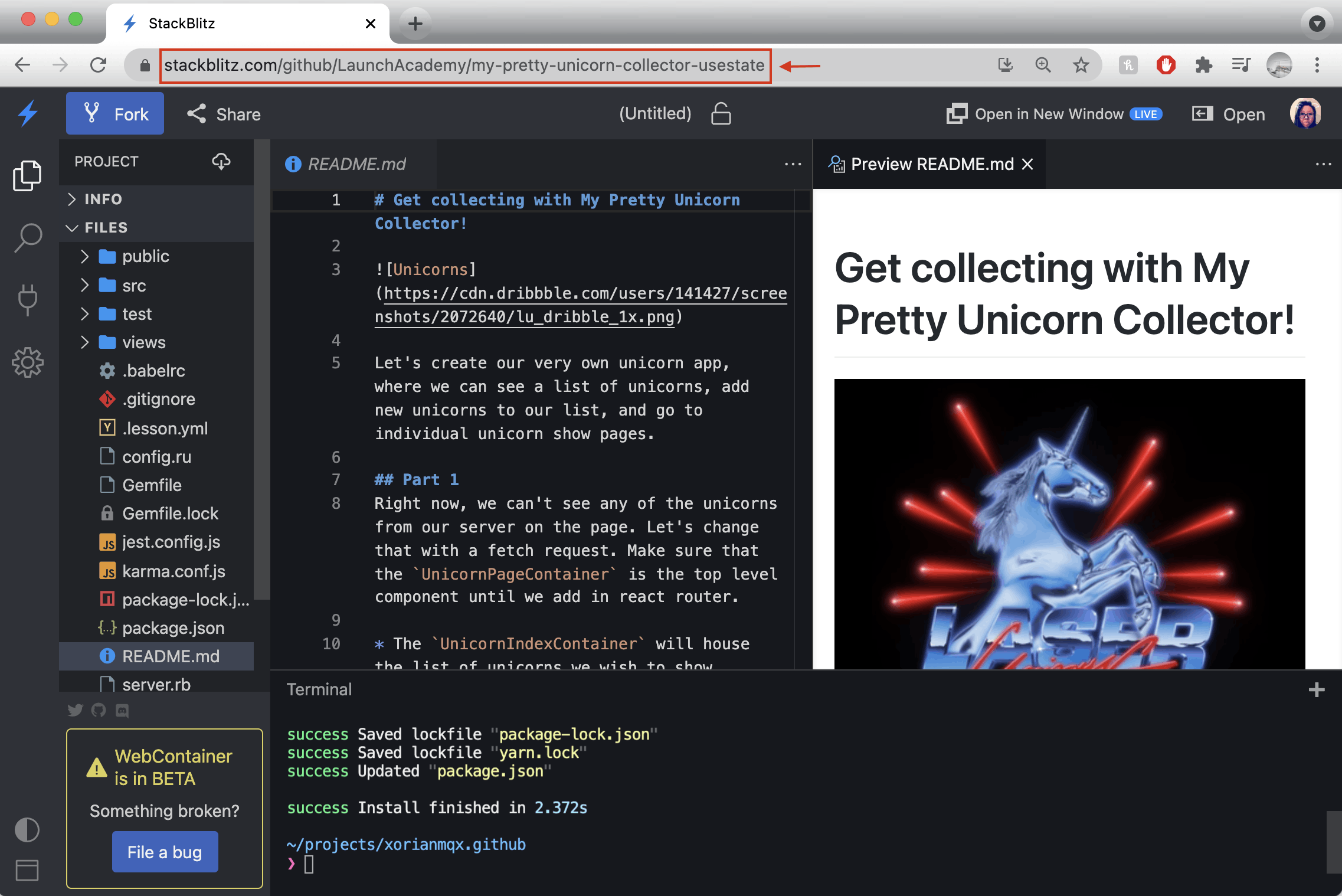Select the README.md editor tab
Screen dimensions: 1342x896
click(356, 164)
